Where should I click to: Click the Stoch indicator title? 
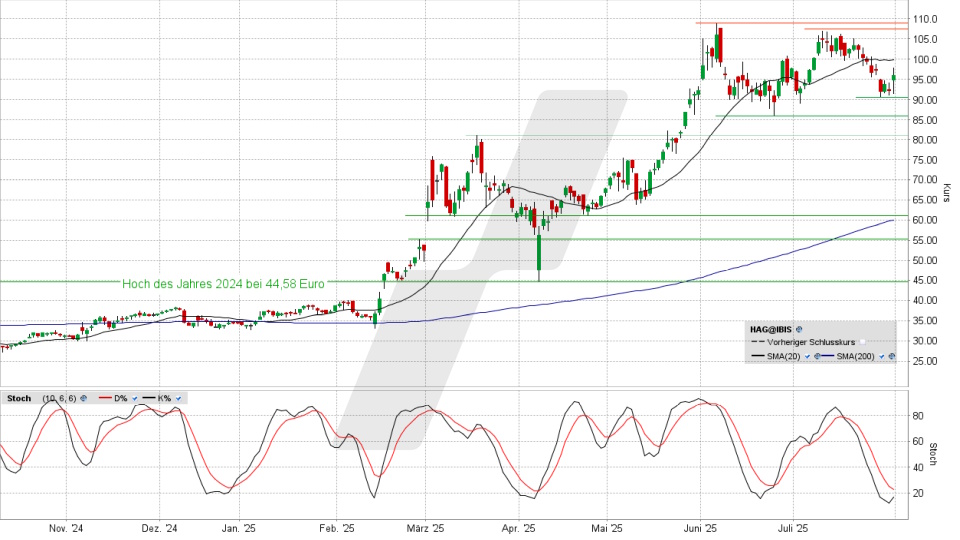coord(19,399)
